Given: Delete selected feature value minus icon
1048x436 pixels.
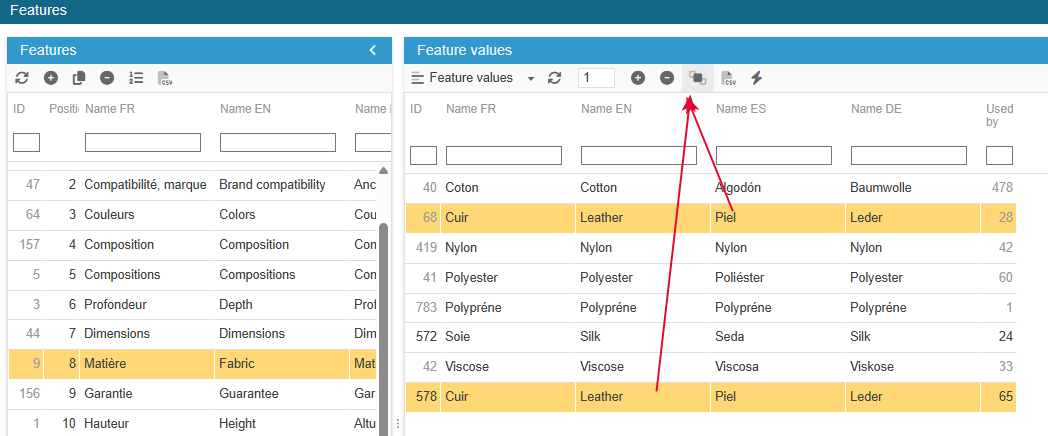Looking at the screenshot, I should [667, 78].
